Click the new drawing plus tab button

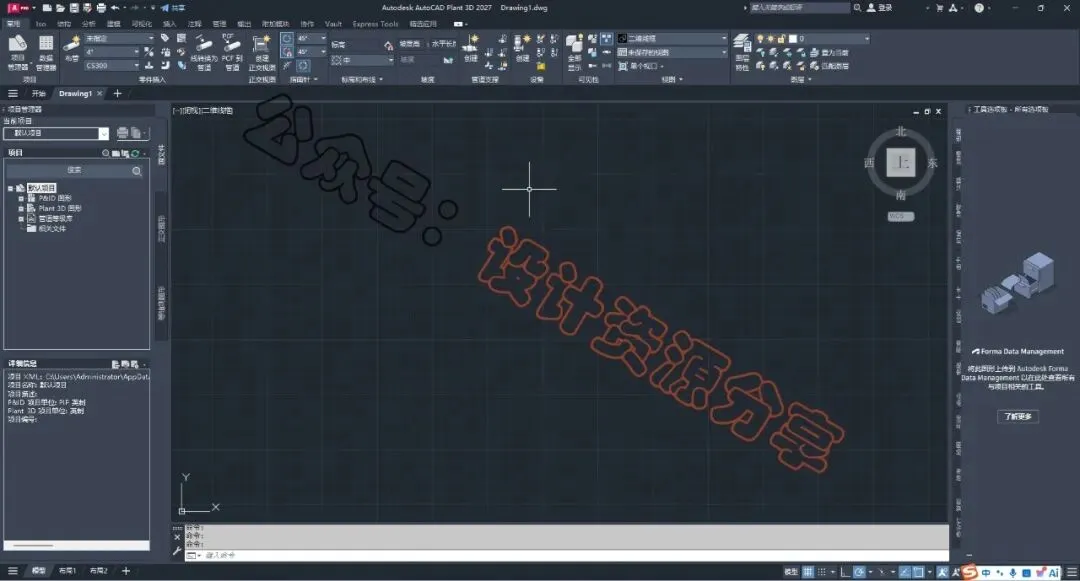coord(117,94)
